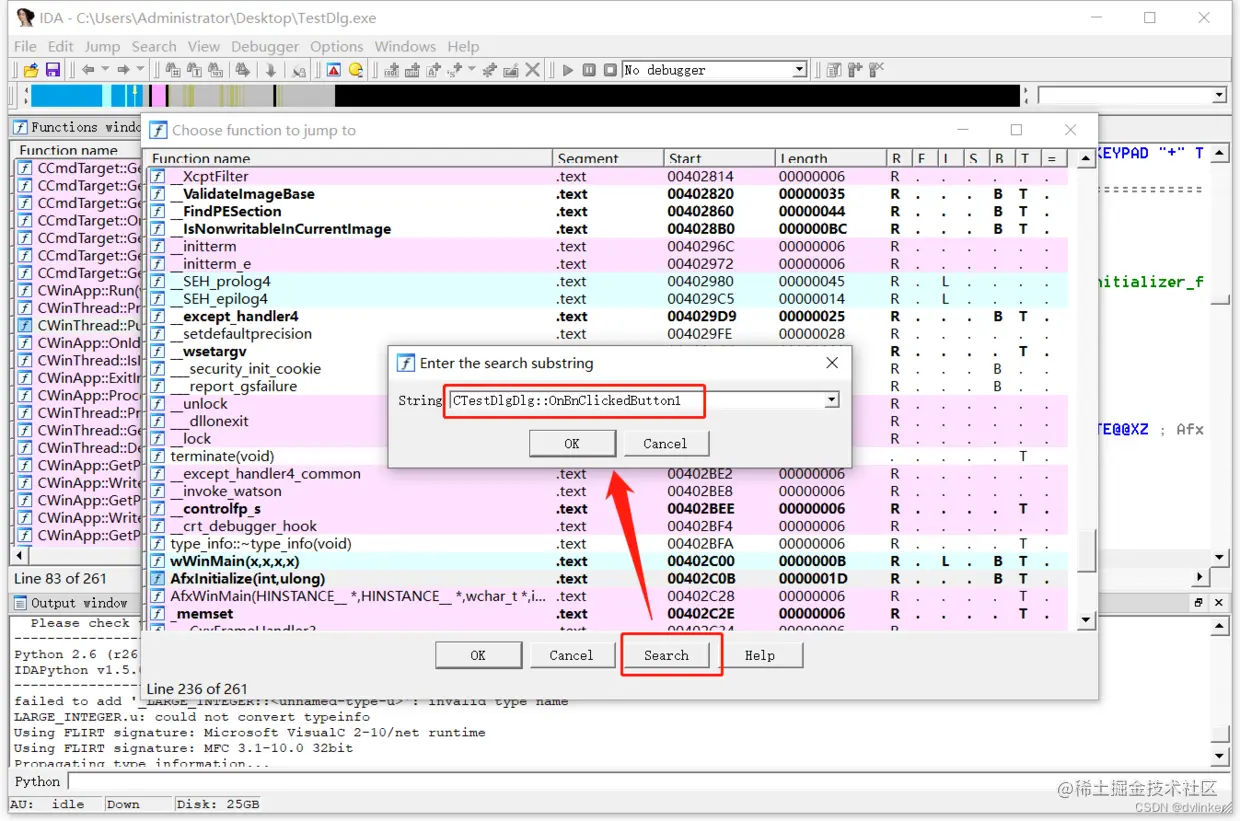Click the first icon right of debugger dropdown
Image resolution: width=1240 pixels, height=821 pixels.
tap(834, 70)
